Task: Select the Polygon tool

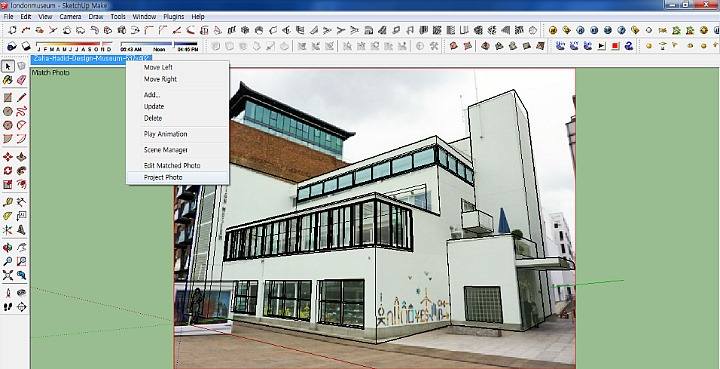Action: [x=8, y=125]
